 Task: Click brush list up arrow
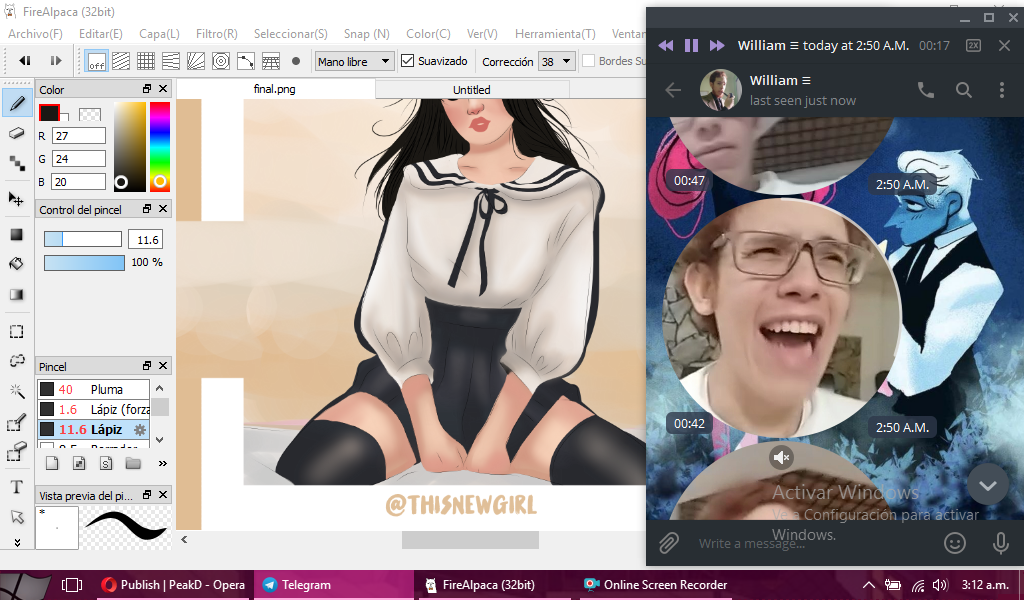coord(160,388)
